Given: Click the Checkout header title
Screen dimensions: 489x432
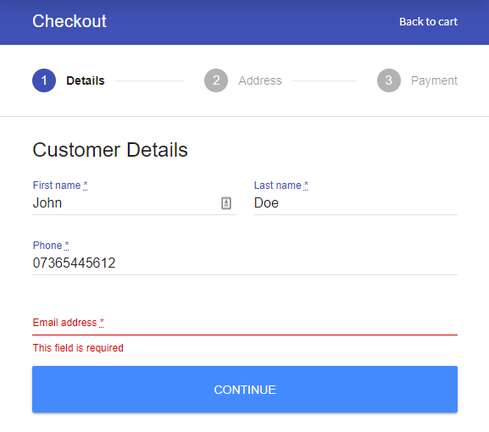Looking at the screenshot, I should pyautogui.click(x=69, y=21).
